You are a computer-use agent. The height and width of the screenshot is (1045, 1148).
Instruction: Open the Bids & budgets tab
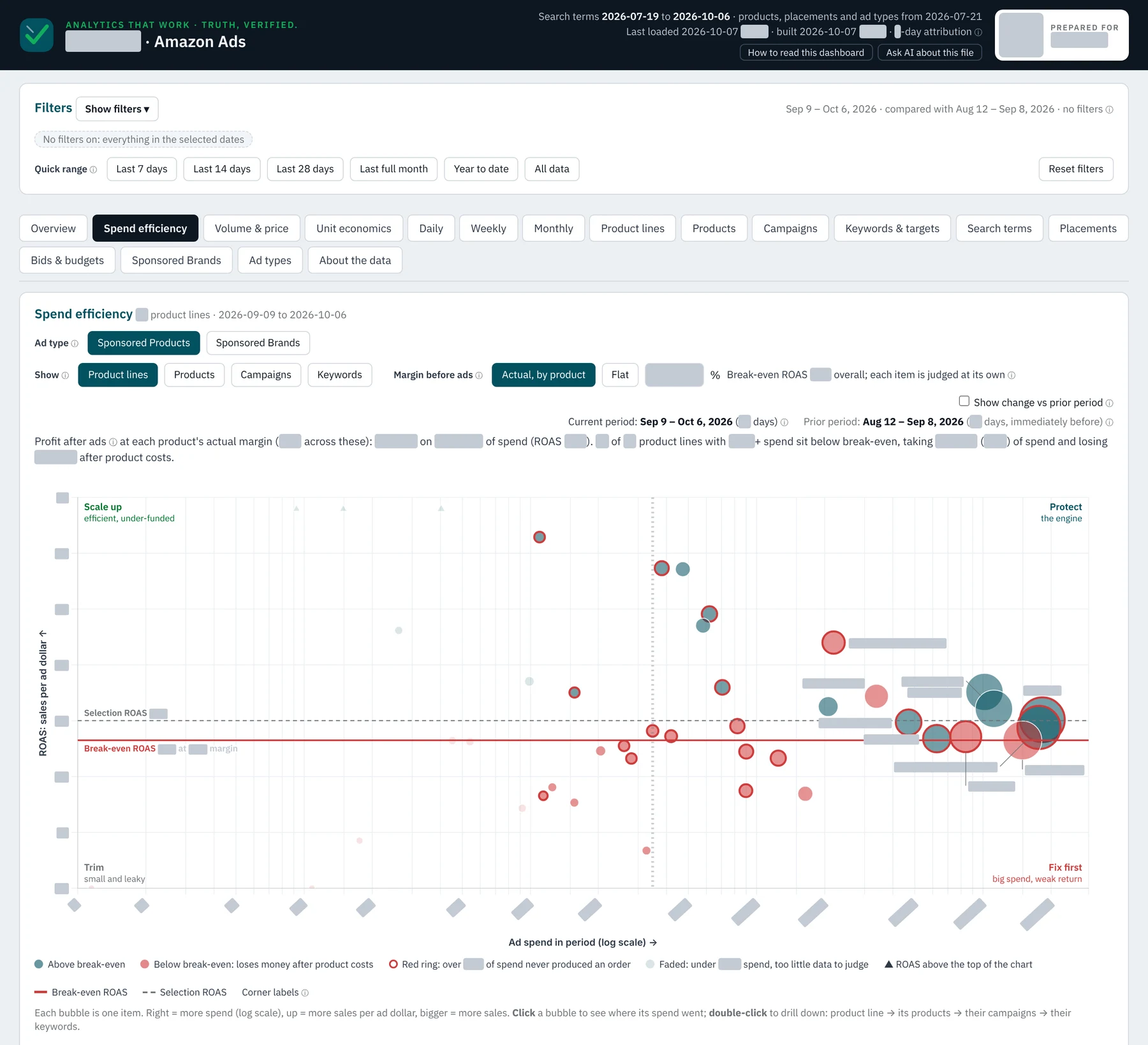(x=67, y=260)
